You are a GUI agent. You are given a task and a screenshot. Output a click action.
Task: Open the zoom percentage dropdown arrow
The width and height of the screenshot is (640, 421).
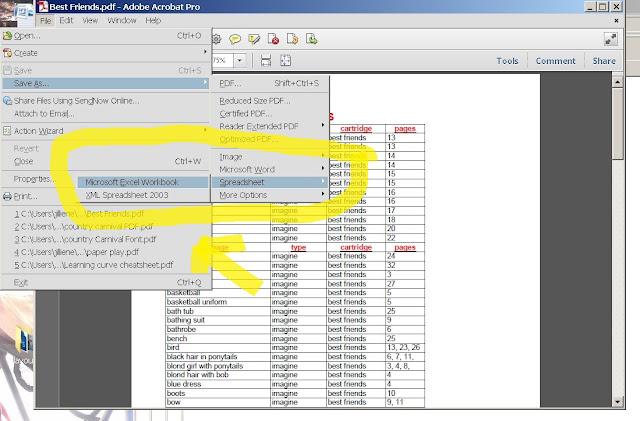240,61
